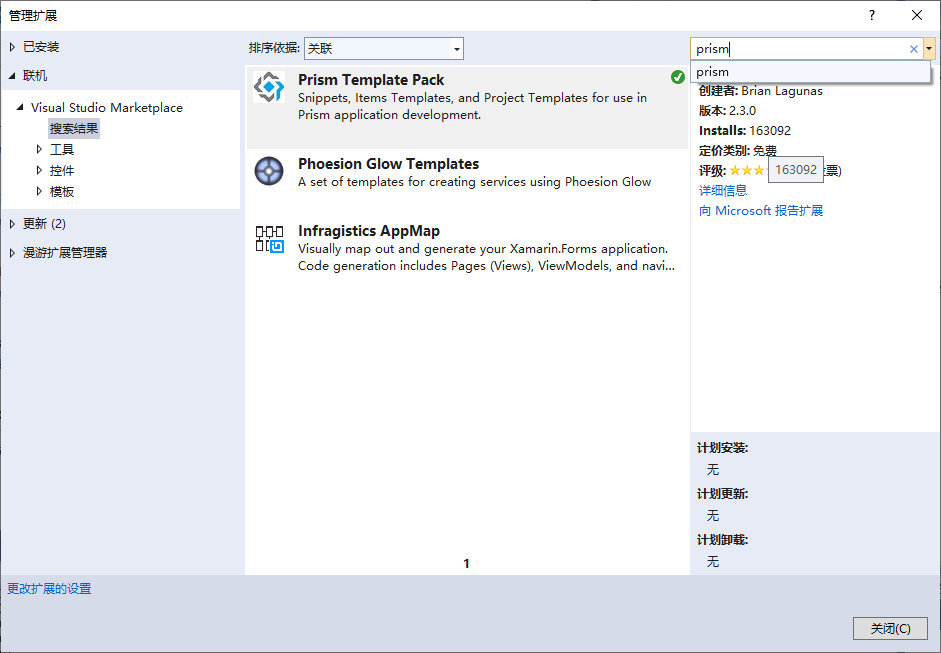This screenshot has width=941, height=653.
Task: Open the search history dropdown arrow
Action: [x=929, y=49]
